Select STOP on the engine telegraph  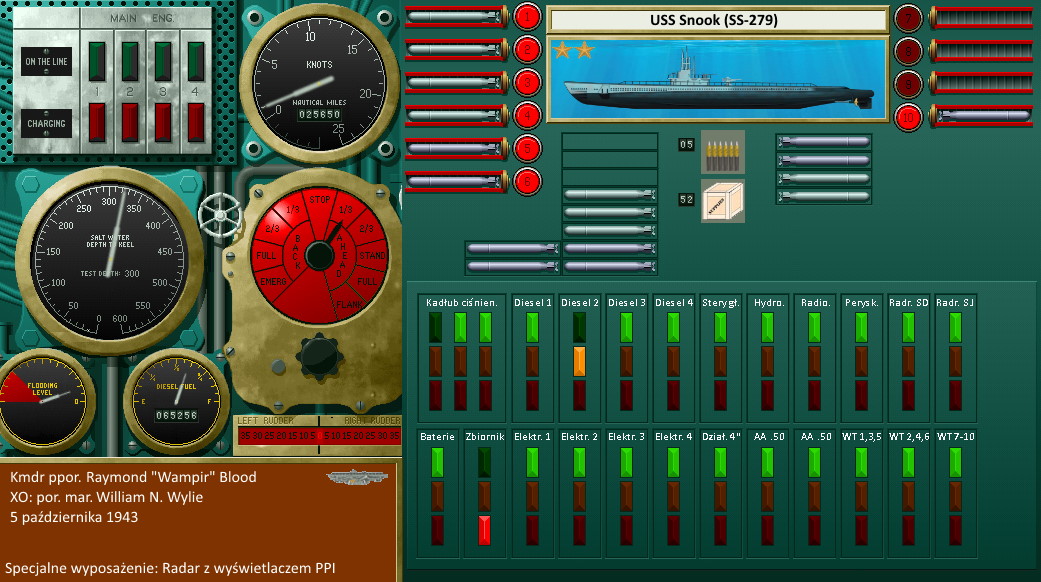(319, 199)
